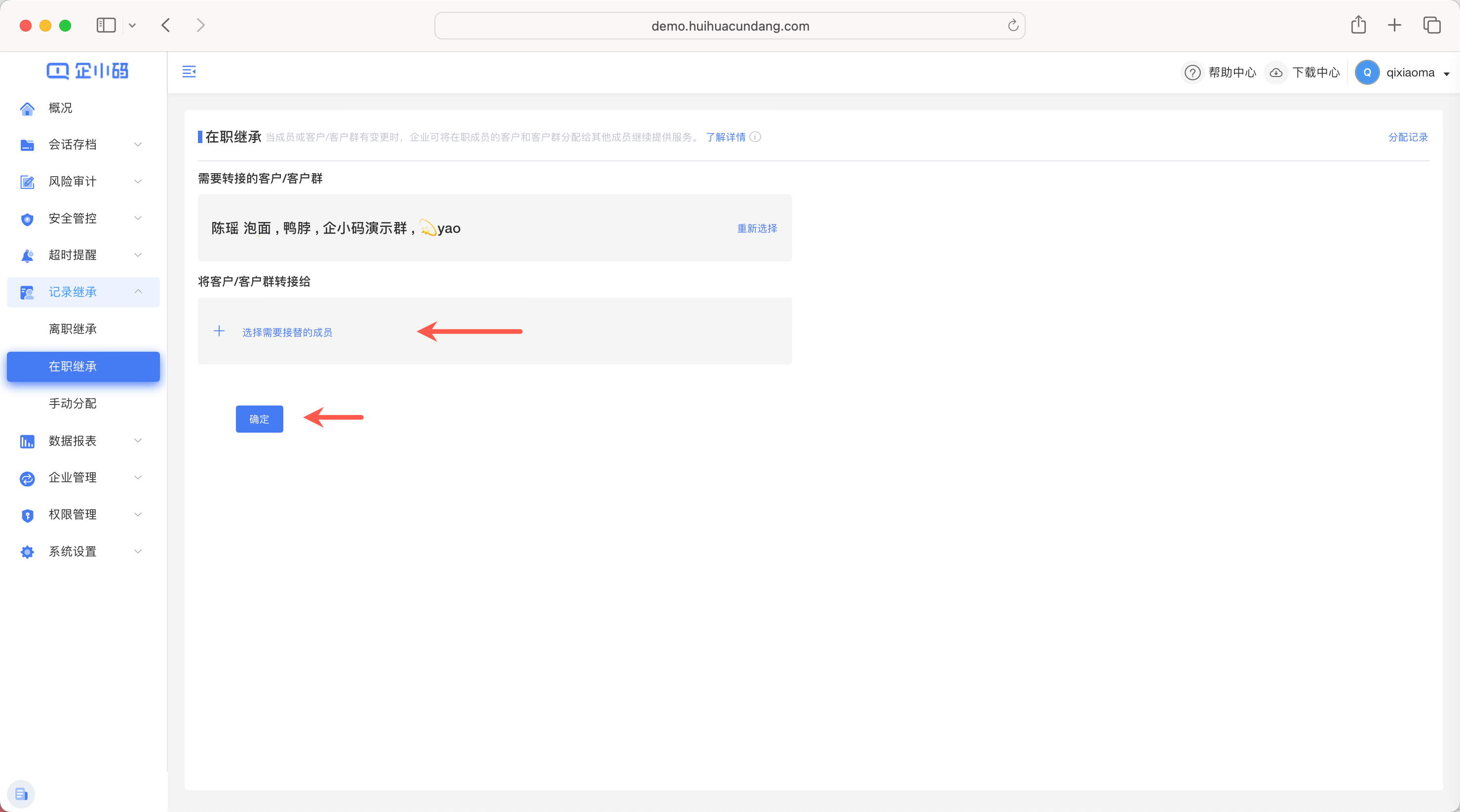
Task: Open the 离职继承 submenu item
Action: pyautogui.click(x=83, y=329)
